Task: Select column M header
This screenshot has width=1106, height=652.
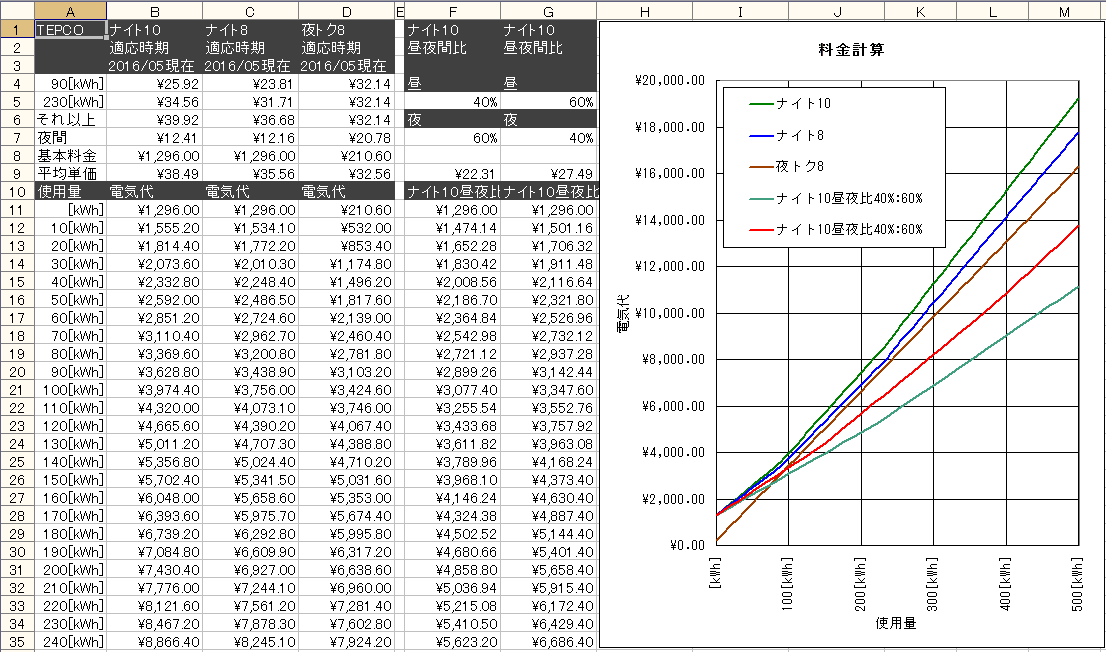Action: click(1064, 11)
